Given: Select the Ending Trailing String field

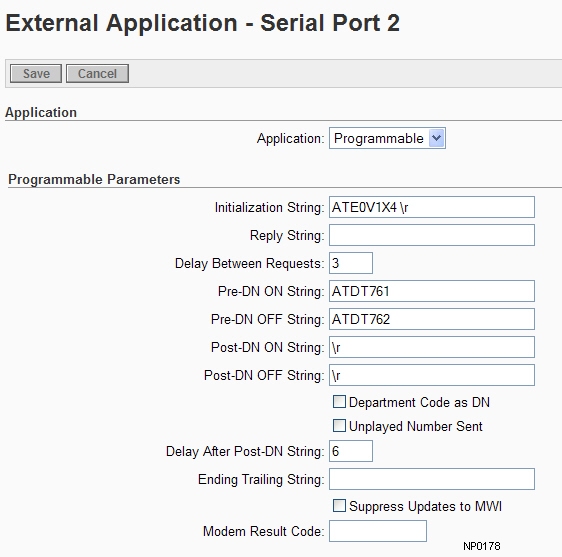Looking at the screenshot, I should (432, 479).
